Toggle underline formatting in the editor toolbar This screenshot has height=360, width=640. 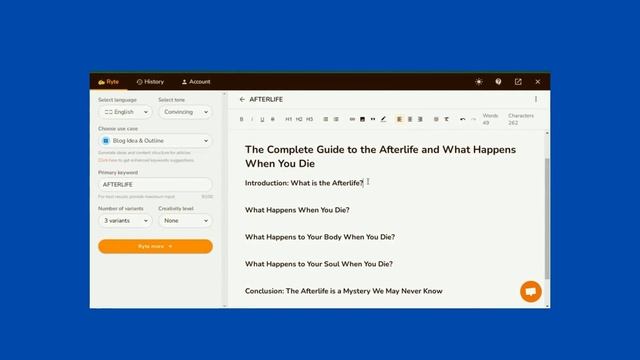(x=262, y=119)
